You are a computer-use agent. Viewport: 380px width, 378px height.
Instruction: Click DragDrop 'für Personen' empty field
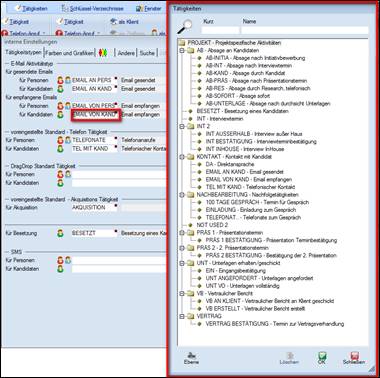pos(118,174)
